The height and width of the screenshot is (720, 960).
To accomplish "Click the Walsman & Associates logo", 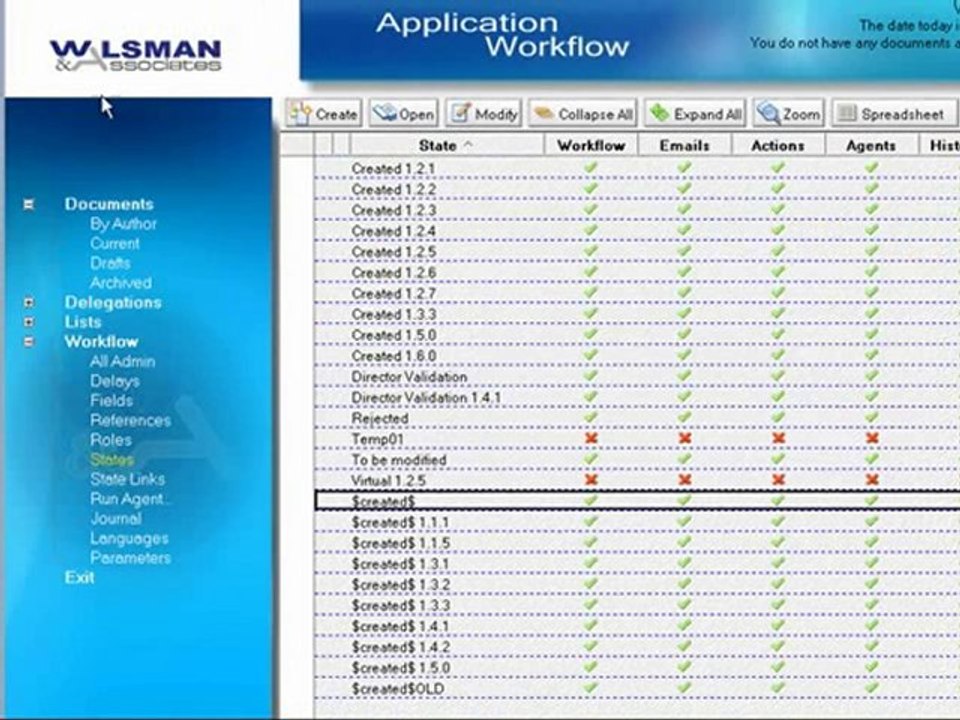I will click(135, 55).
